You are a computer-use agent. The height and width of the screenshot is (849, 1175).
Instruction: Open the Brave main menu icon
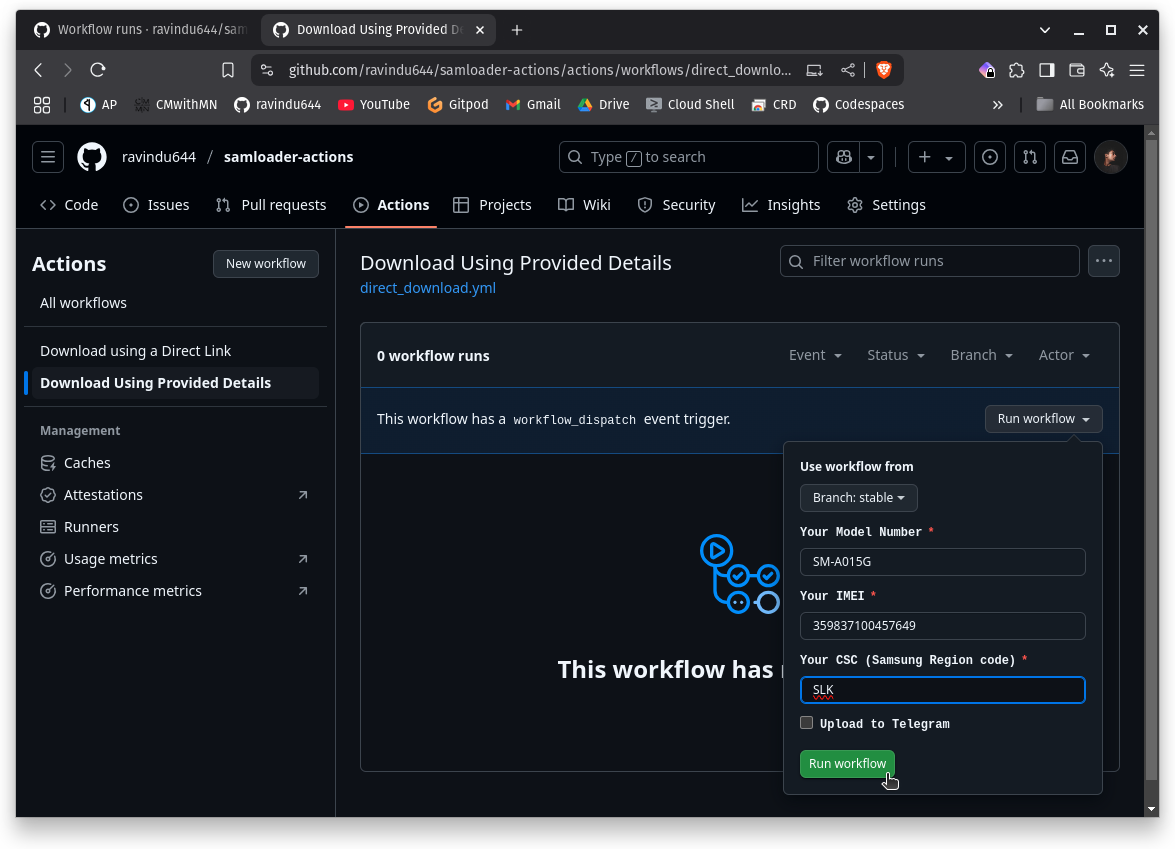point(1137,70)
